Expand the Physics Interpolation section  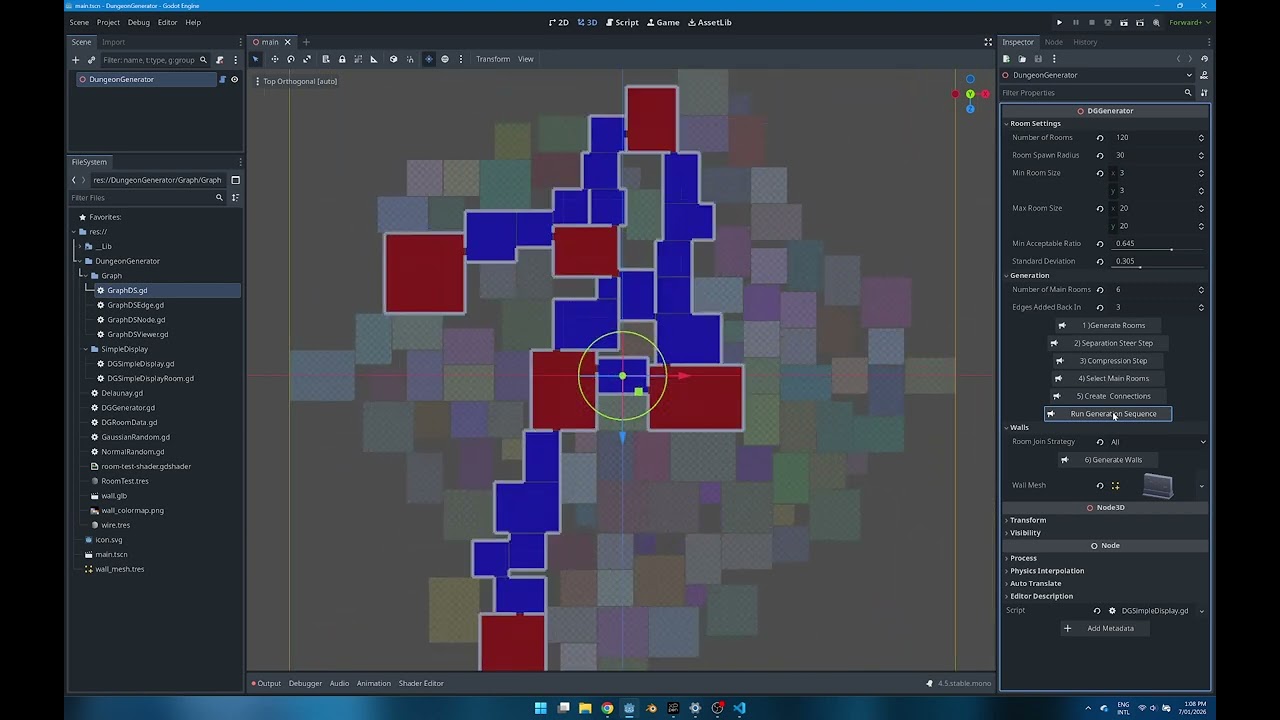pos(1046,571)
